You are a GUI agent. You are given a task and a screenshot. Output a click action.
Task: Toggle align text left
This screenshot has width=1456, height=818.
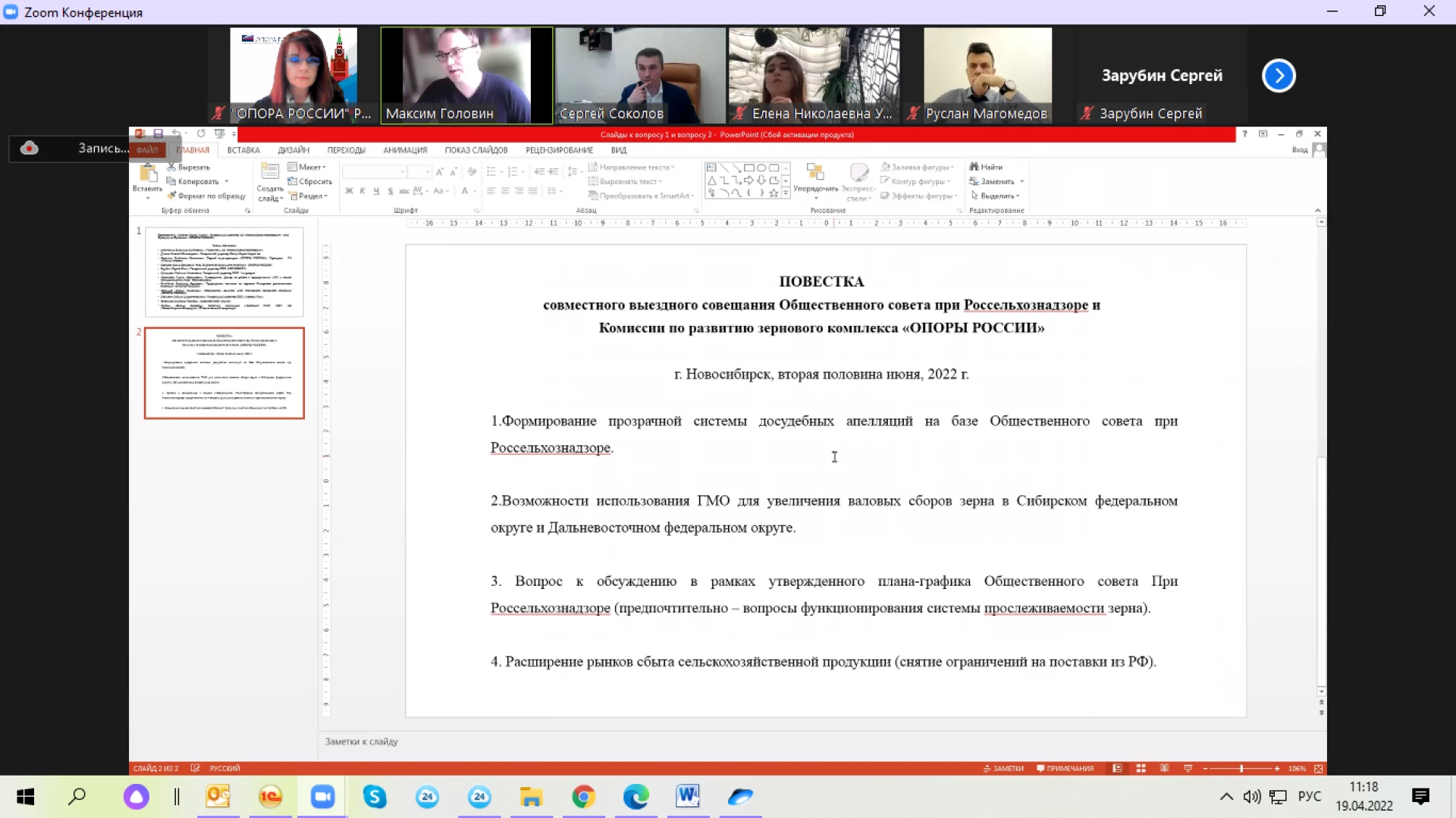pyautogui.click(x=491, y=191)
